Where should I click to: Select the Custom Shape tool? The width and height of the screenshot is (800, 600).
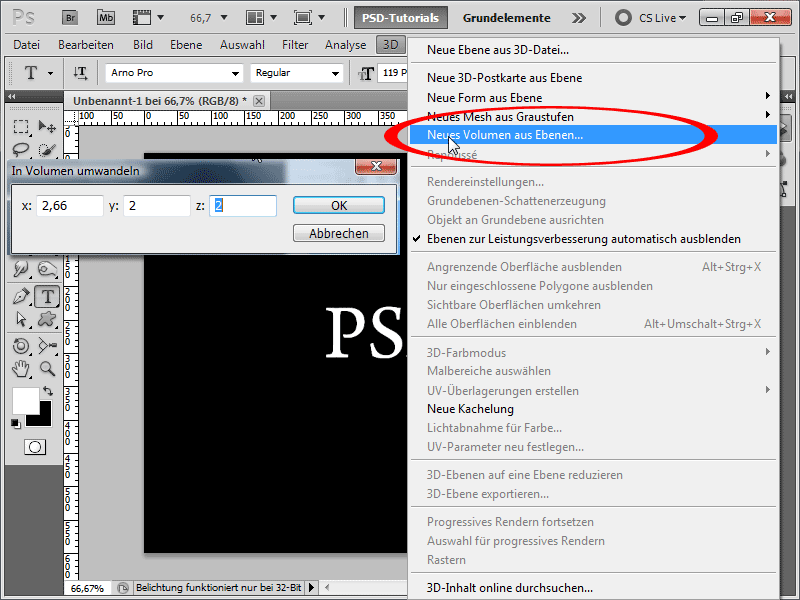[x=47, y=320]
